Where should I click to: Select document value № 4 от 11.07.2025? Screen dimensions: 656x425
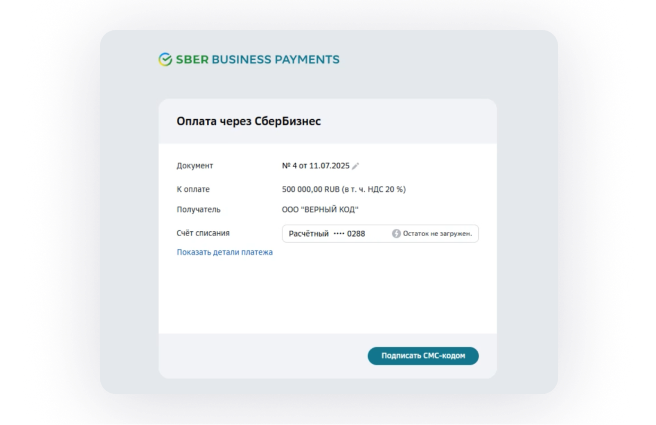click(315, 166)
